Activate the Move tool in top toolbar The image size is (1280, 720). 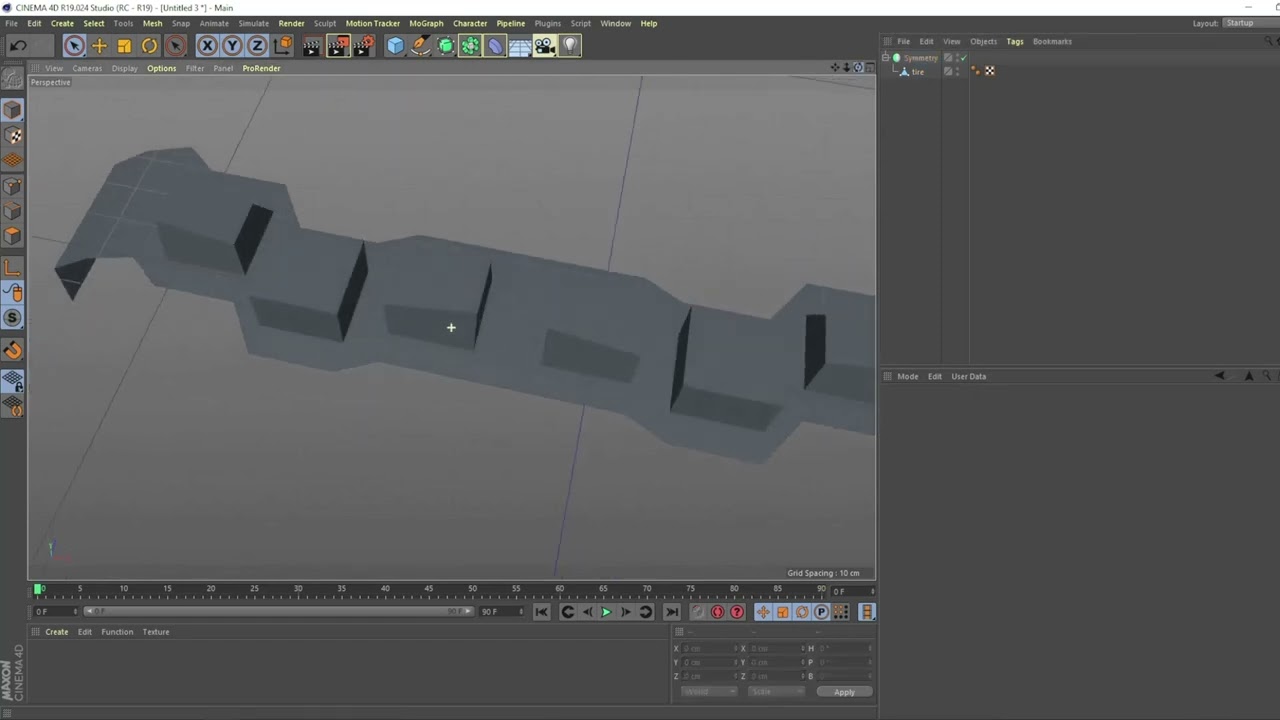(x=99, y=46)
